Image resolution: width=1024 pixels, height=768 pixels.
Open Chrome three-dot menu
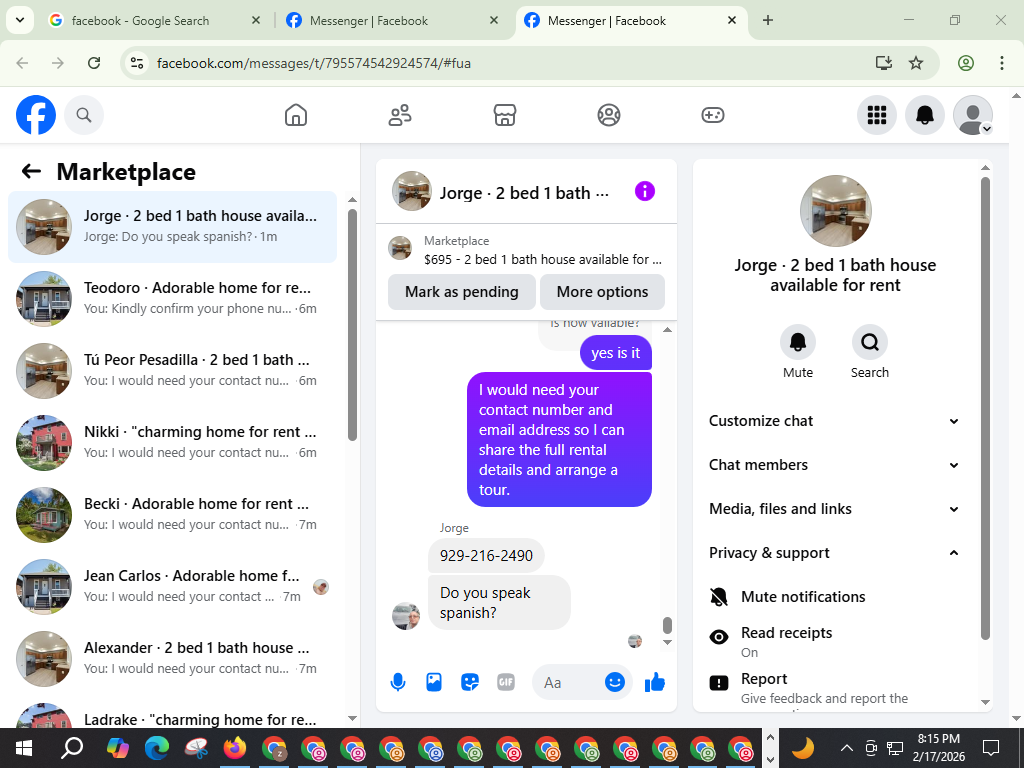[x=1002, y=63]
